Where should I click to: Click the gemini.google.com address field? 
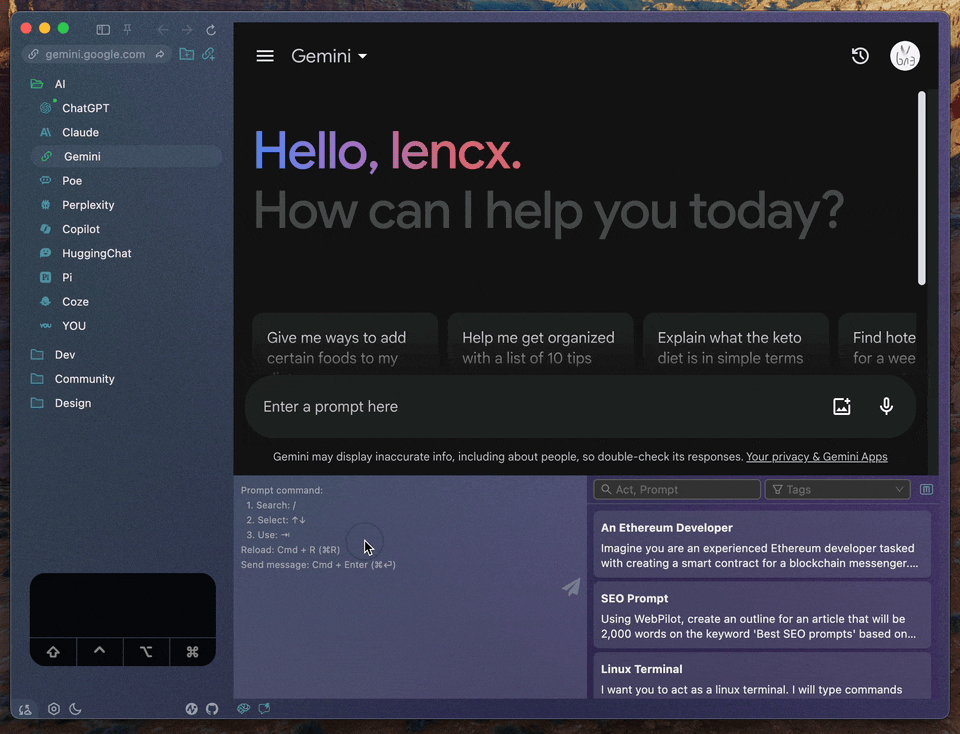click(96, 54)
